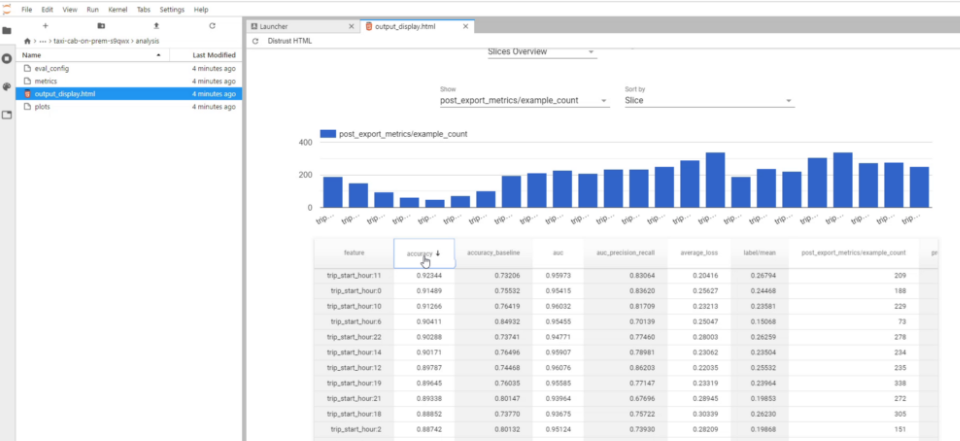The width and height of the screenshot is (960, 441).
Task: Open the Commands palette sidebar icon
Action: 7,87
